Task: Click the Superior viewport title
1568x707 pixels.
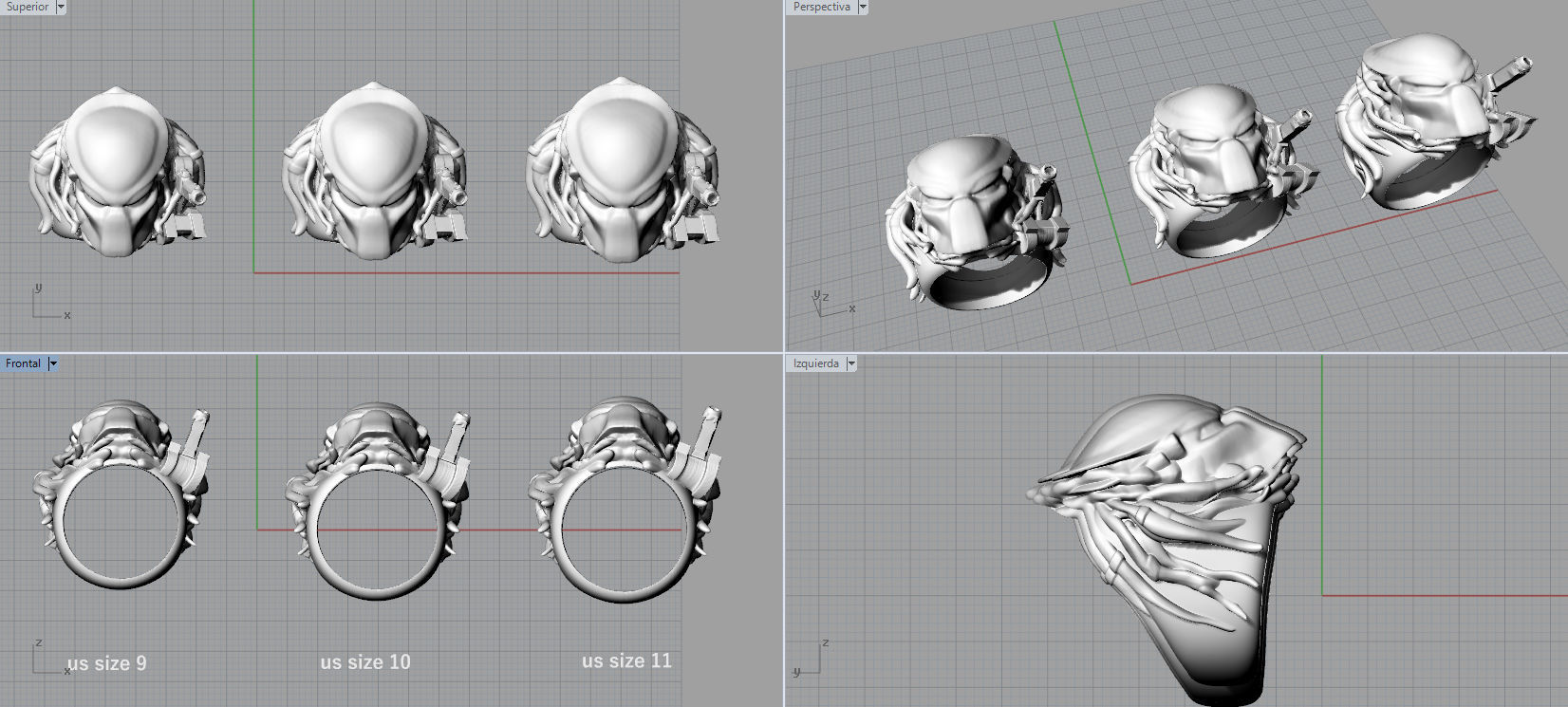Action: coord(28,7)
